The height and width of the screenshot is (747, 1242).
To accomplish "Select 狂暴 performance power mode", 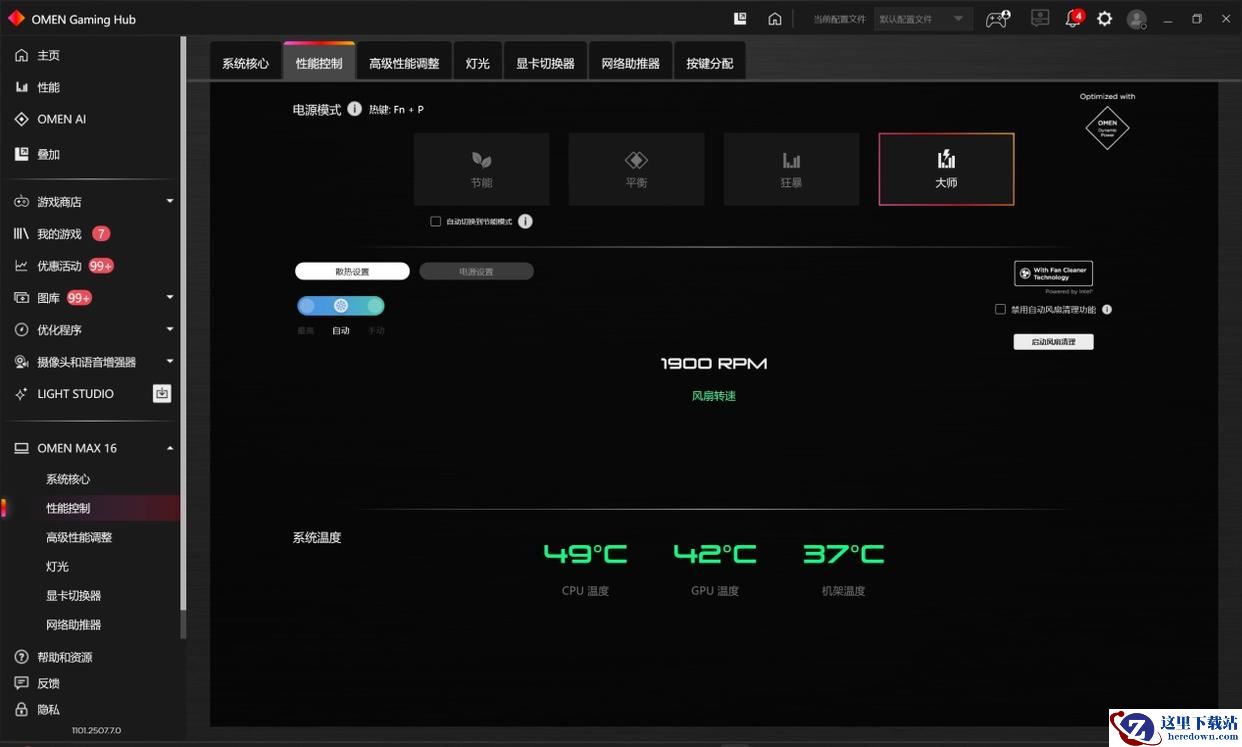I will pyautogui.click(x=792, y=169).
